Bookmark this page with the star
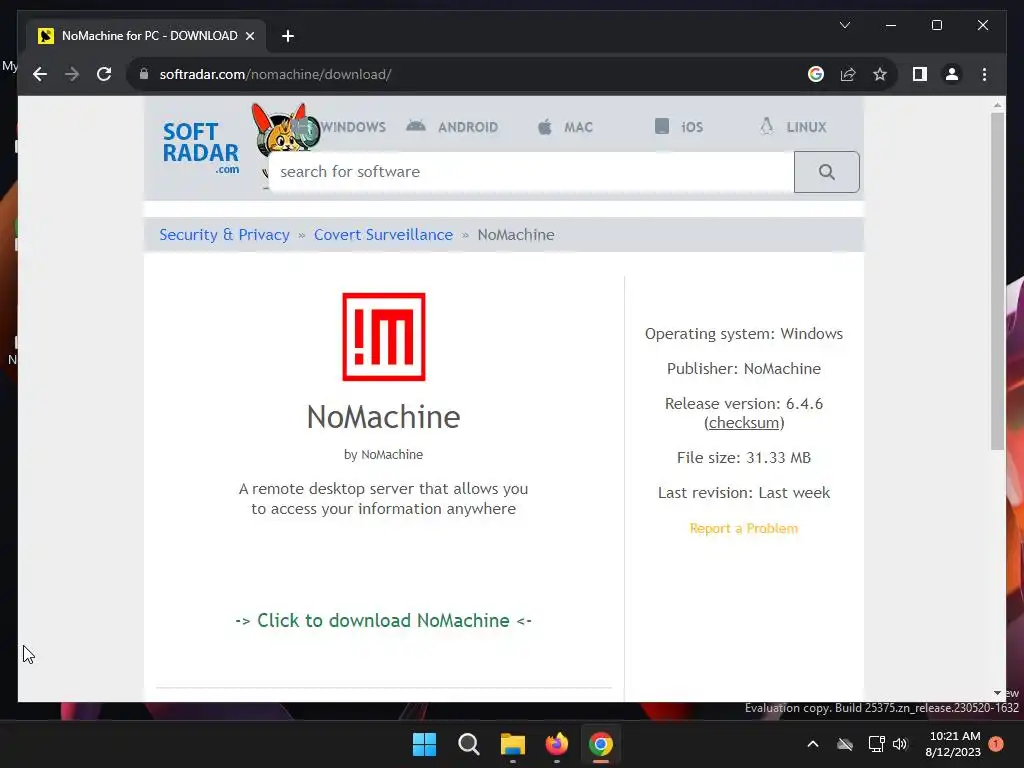 [880, 74]
